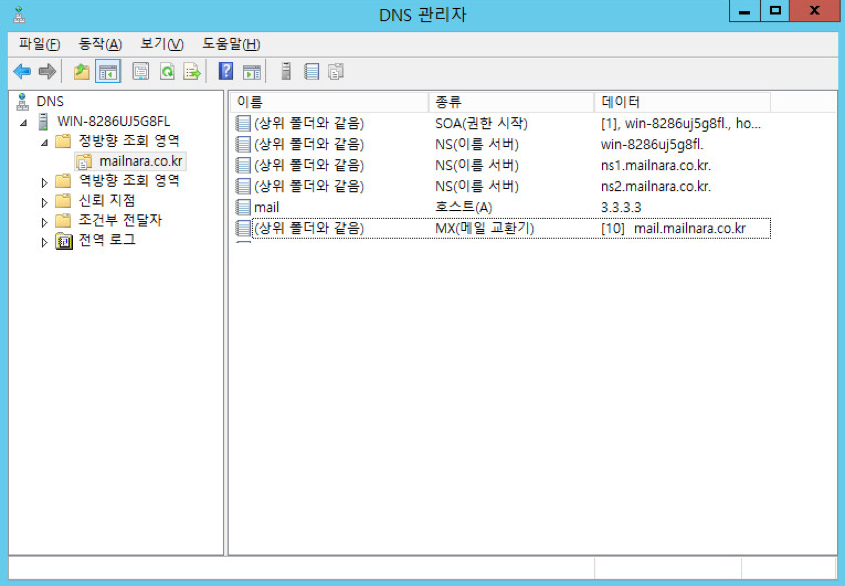Sort by the 종류 column header
The height and width of the screenshot is (586, 845).
(511, 102)
